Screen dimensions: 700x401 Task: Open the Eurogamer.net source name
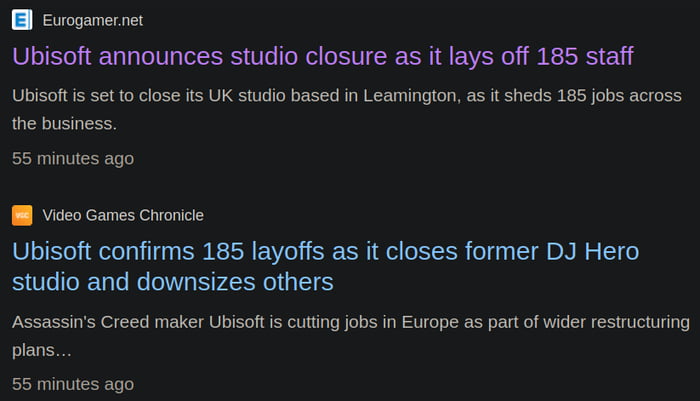pyautogui.click(x=100, y=19)
